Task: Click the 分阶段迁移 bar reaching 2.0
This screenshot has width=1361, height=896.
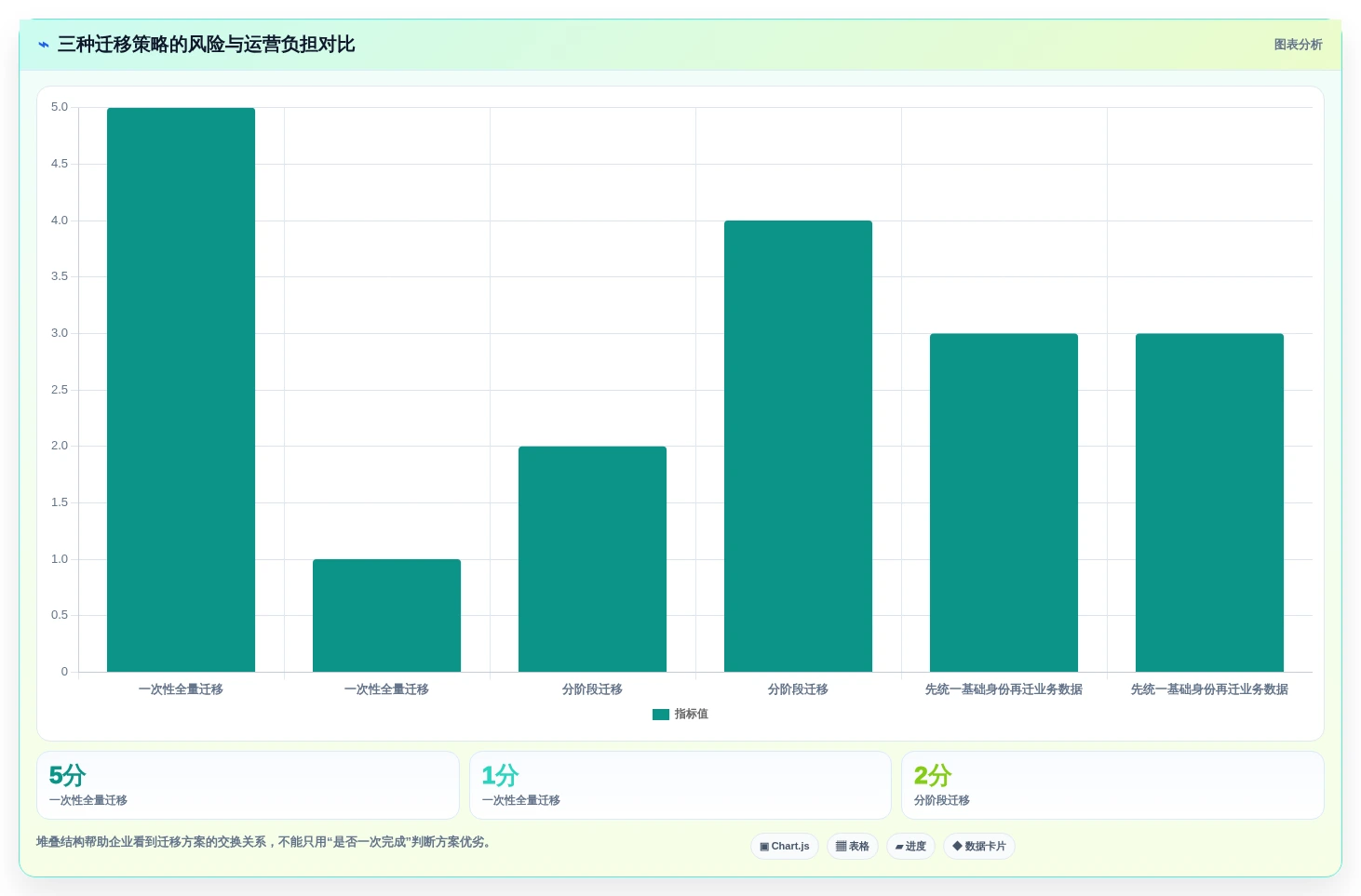Action: (x=592, y=559)
